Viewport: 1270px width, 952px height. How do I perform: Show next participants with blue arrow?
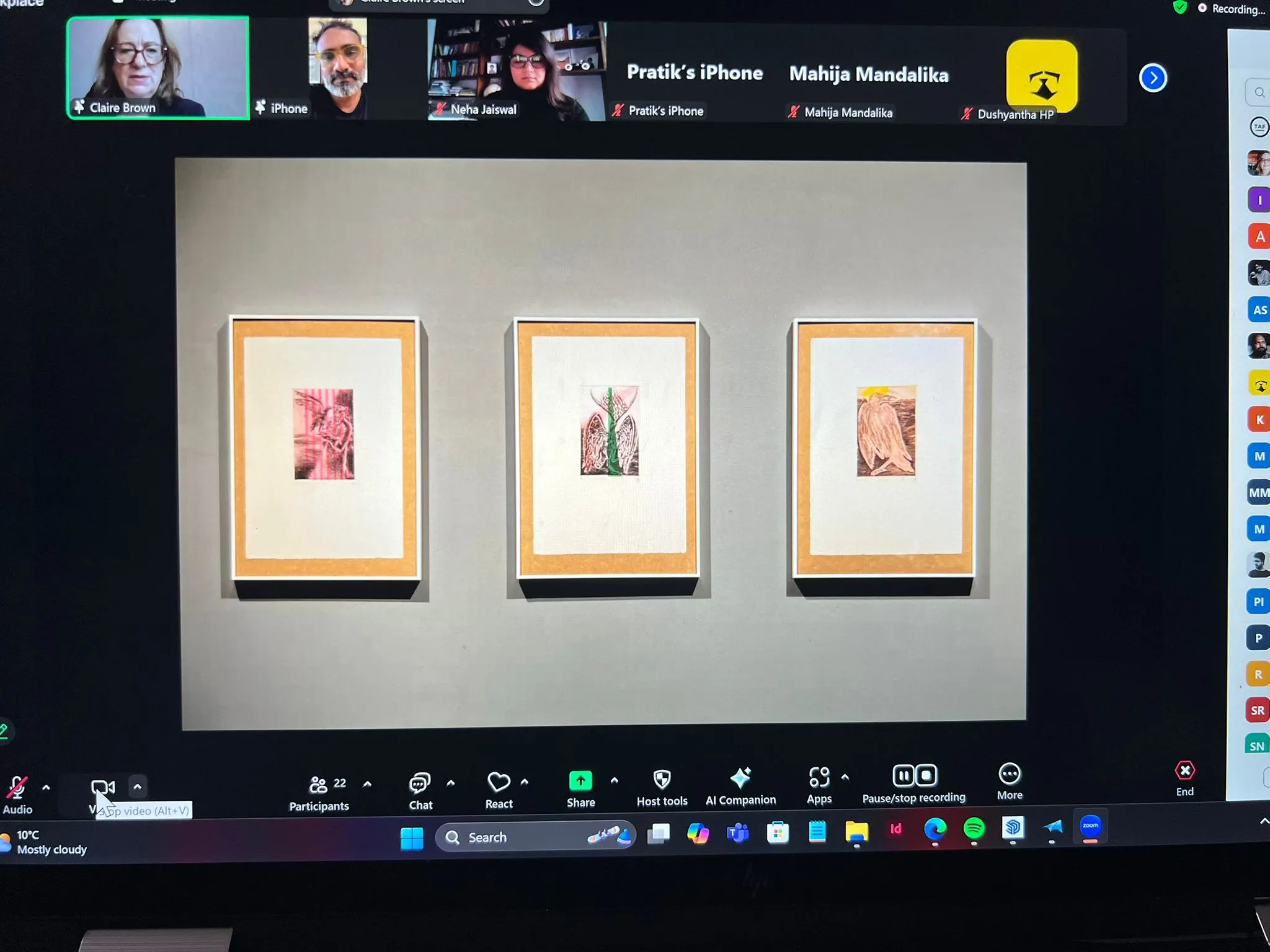click(x=1153, y=78)
